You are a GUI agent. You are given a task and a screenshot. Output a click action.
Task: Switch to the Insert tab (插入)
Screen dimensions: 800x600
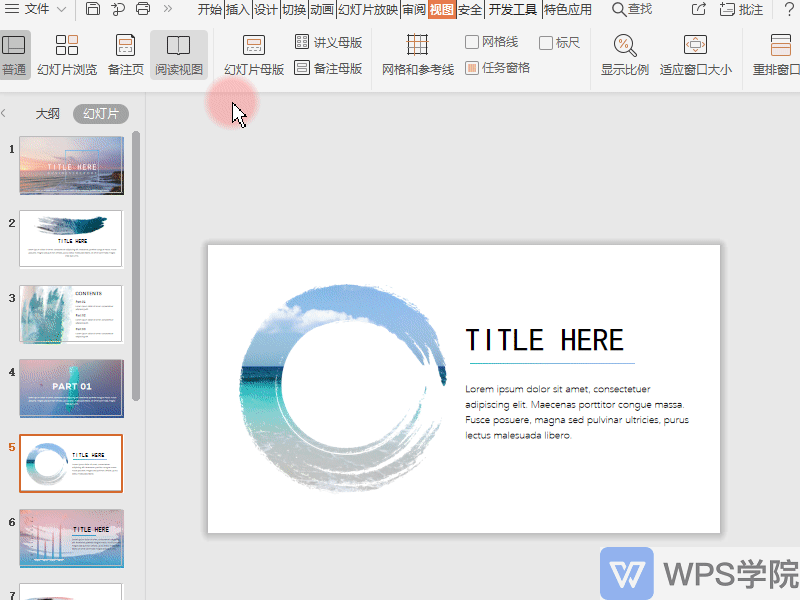pos(237,10)
